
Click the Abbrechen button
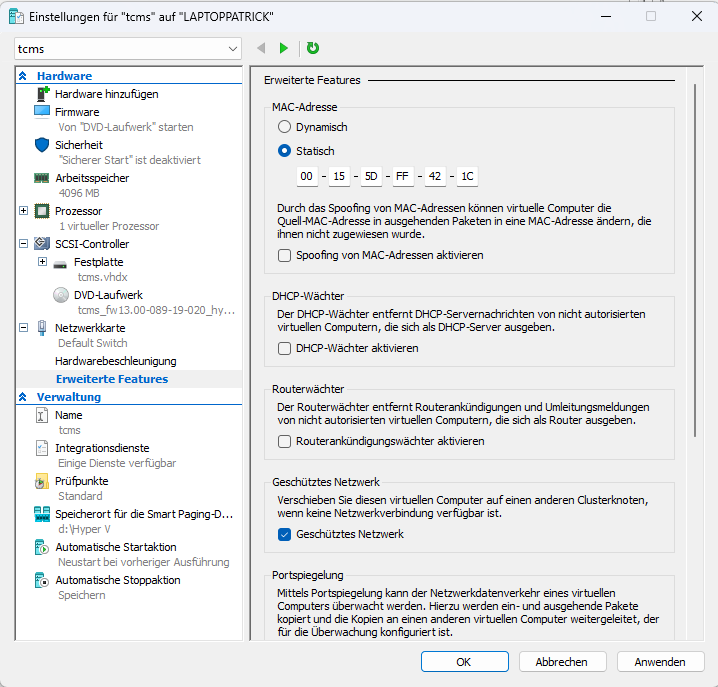(561, 662)
